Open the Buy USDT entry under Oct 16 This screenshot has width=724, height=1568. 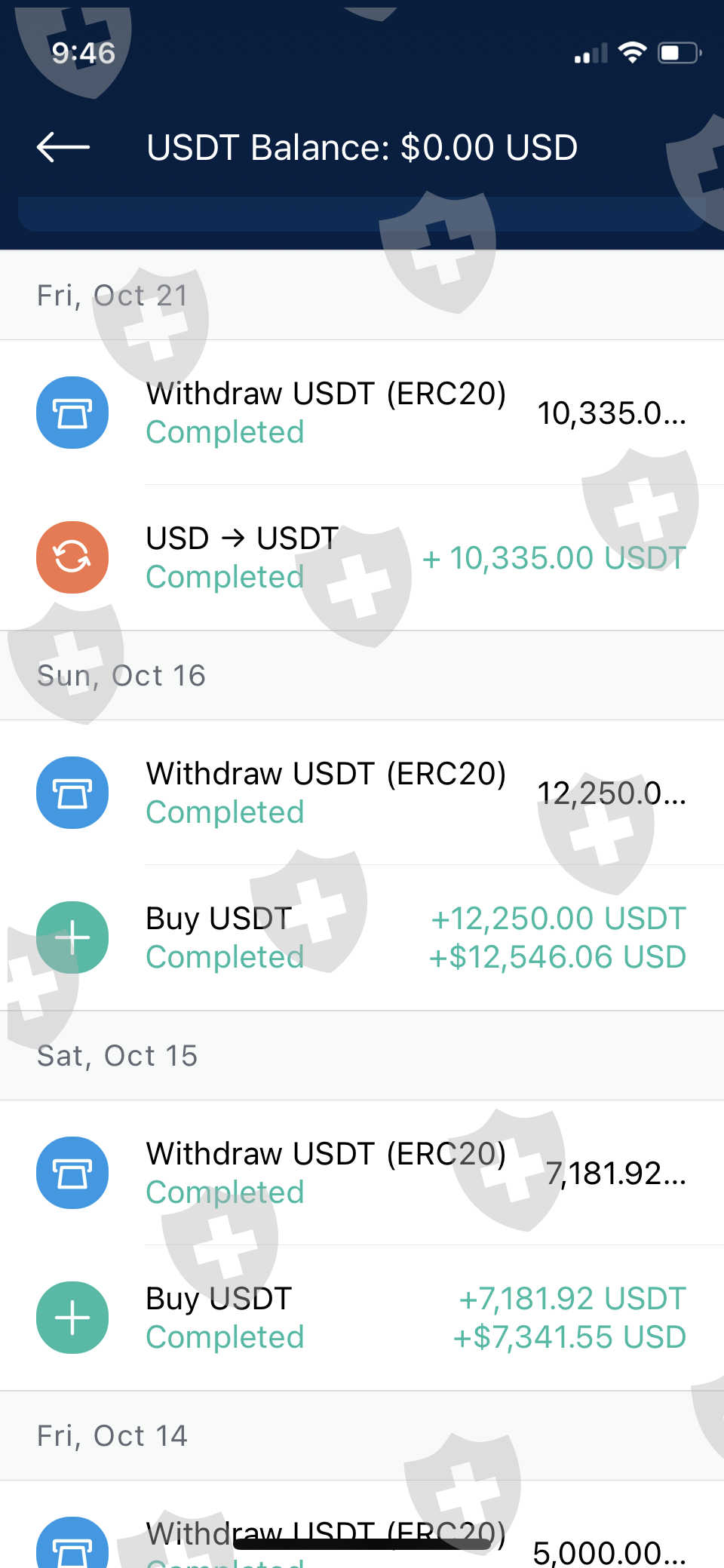click(x=219, y=919)
